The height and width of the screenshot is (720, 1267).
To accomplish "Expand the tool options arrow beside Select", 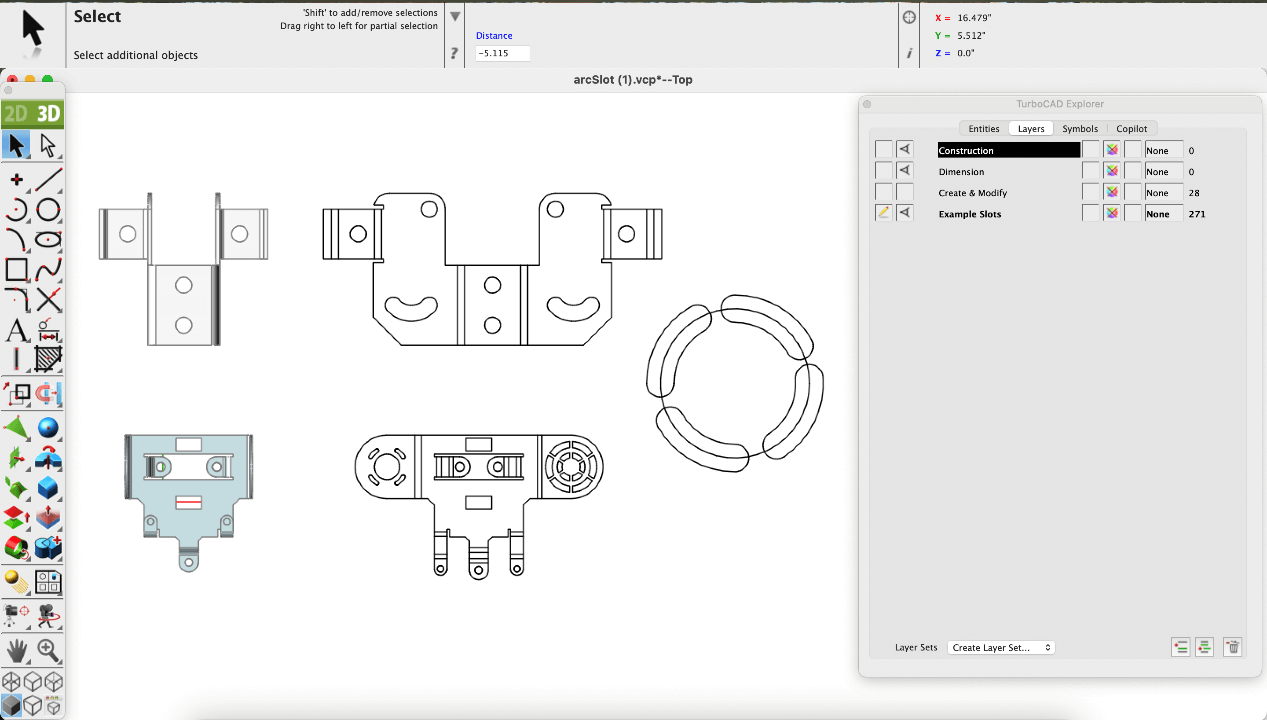I will click(455, 17).
